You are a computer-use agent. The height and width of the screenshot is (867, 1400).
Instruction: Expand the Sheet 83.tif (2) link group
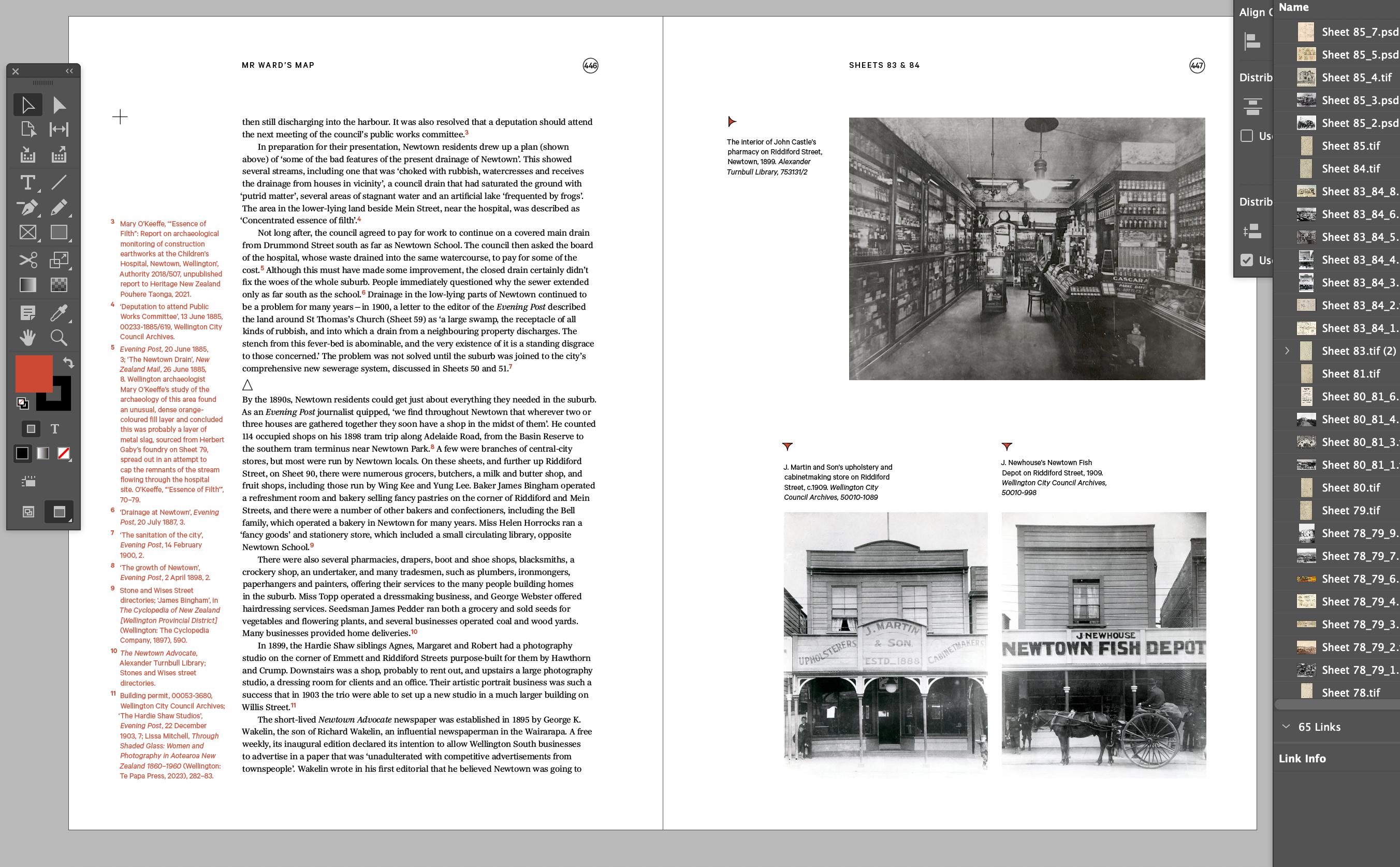click(1287, 350)
